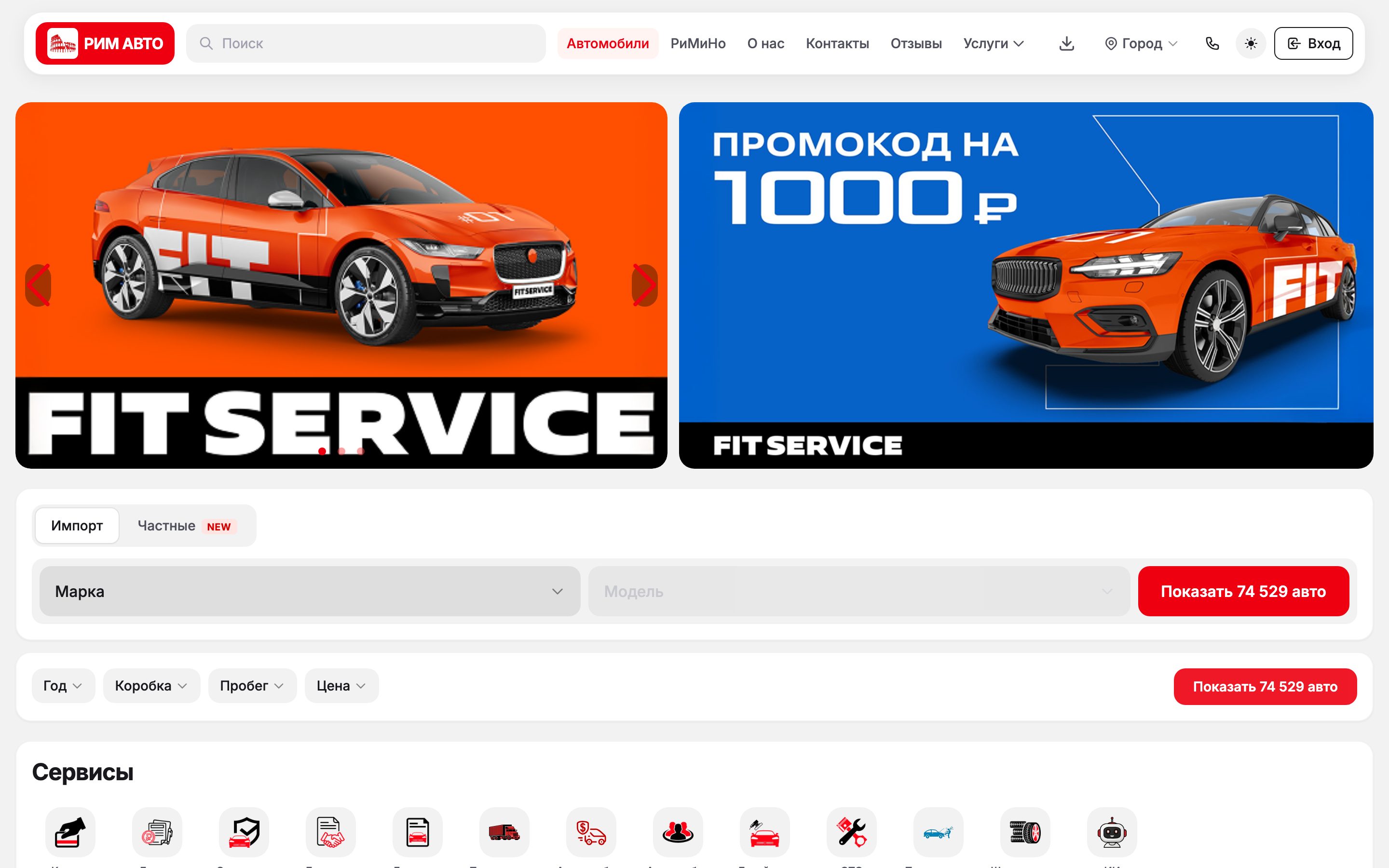Open the handshake contract service icon
This screenshot has height=868, width=1389.
(x=330, y=832)
